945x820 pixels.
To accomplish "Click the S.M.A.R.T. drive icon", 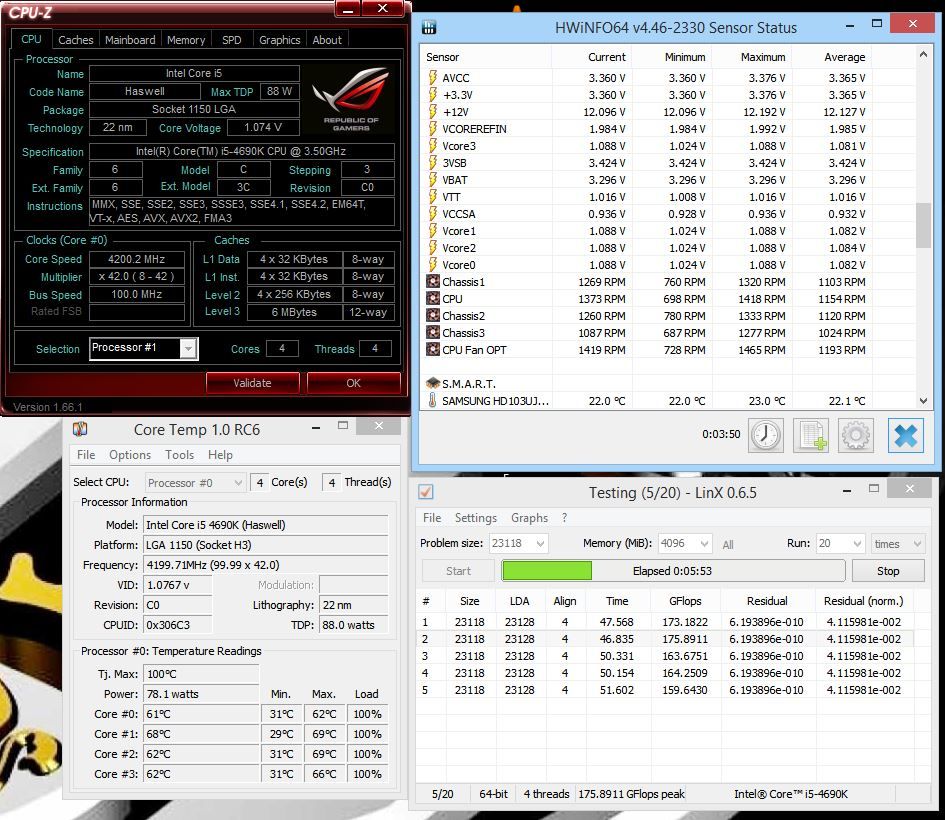I will [433, 383].
